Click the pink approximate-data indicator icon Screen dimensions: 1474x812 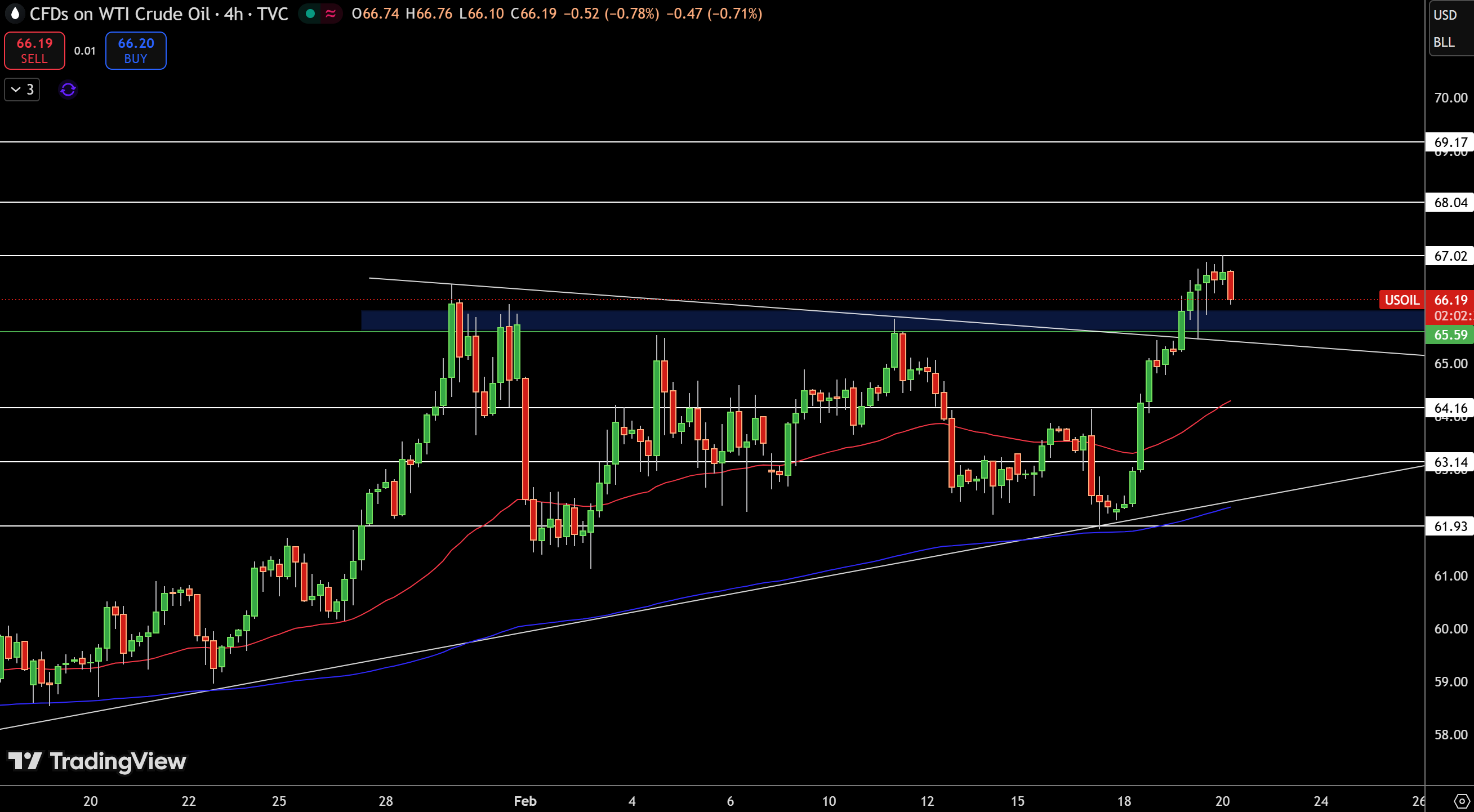330,13
